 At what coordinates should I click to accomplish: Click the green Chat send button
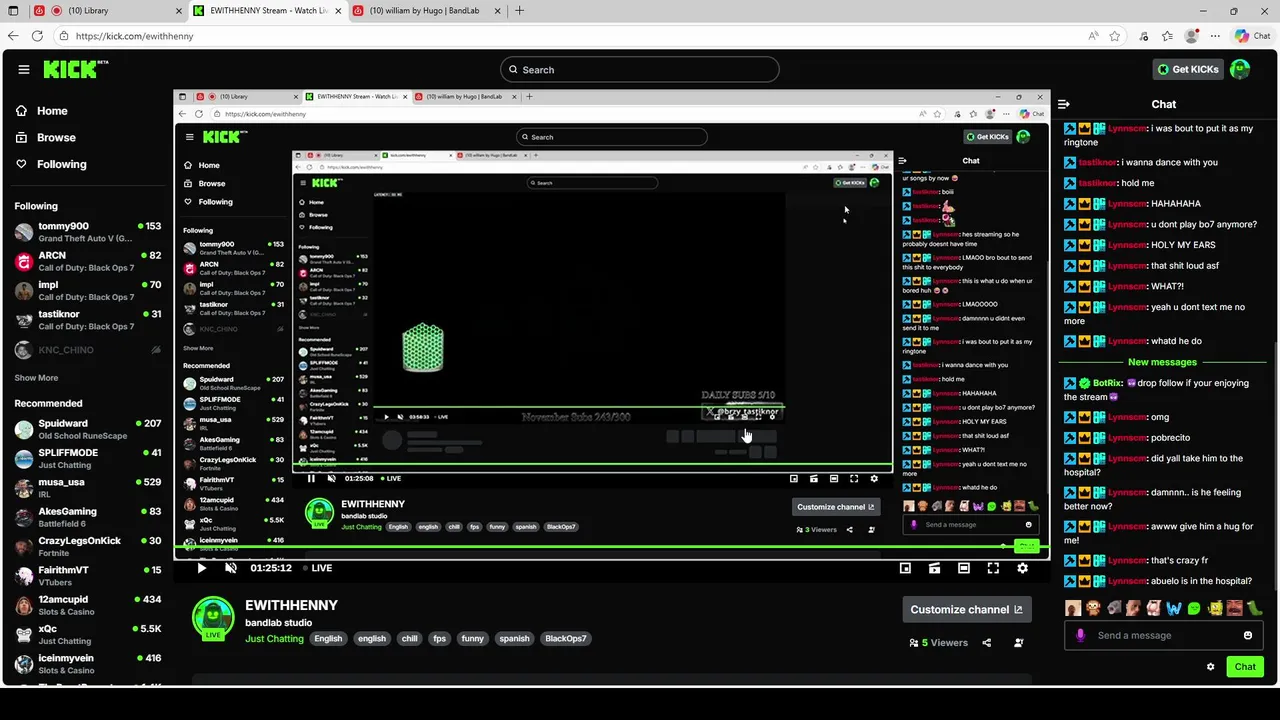[1245, 667]
